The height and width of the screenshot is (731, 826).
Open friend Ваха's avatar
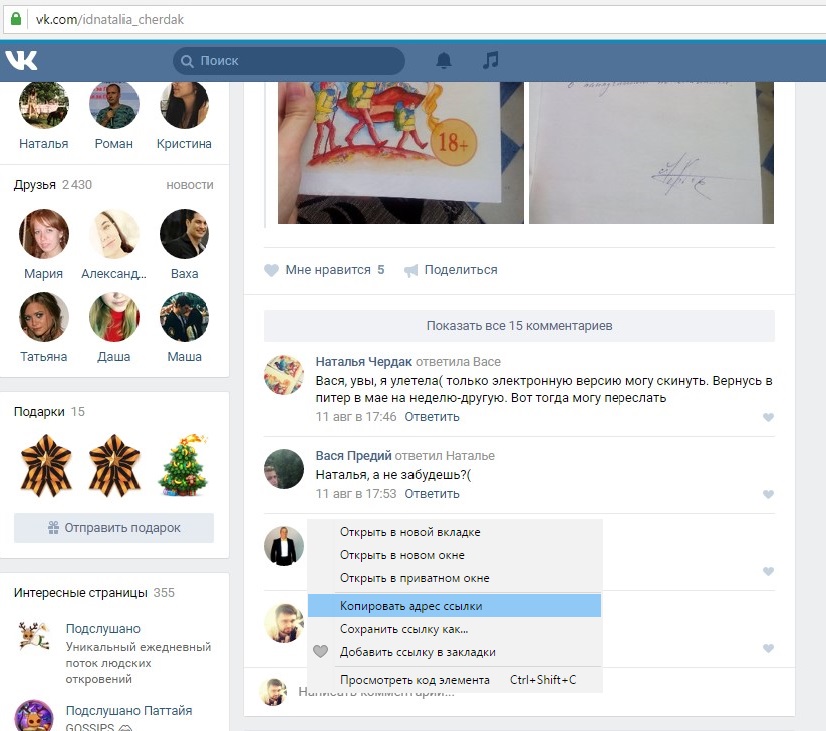(x=184, y=234)
